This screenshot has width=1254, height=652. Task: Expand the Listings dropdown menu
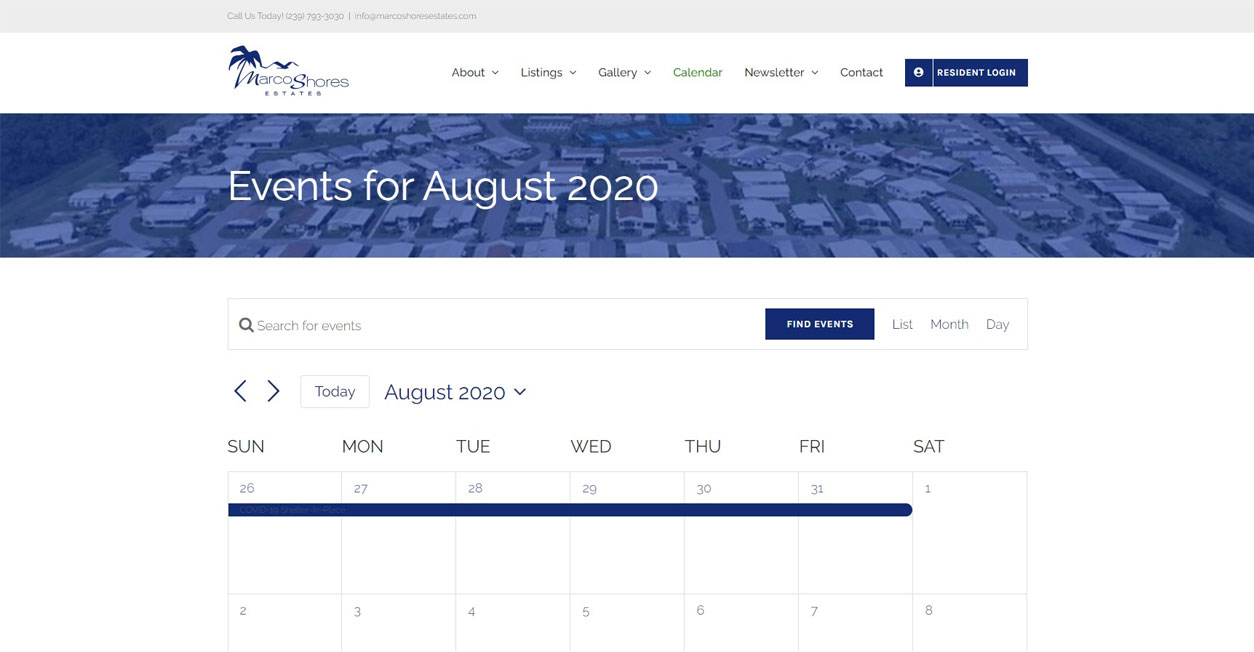(548, 73)
